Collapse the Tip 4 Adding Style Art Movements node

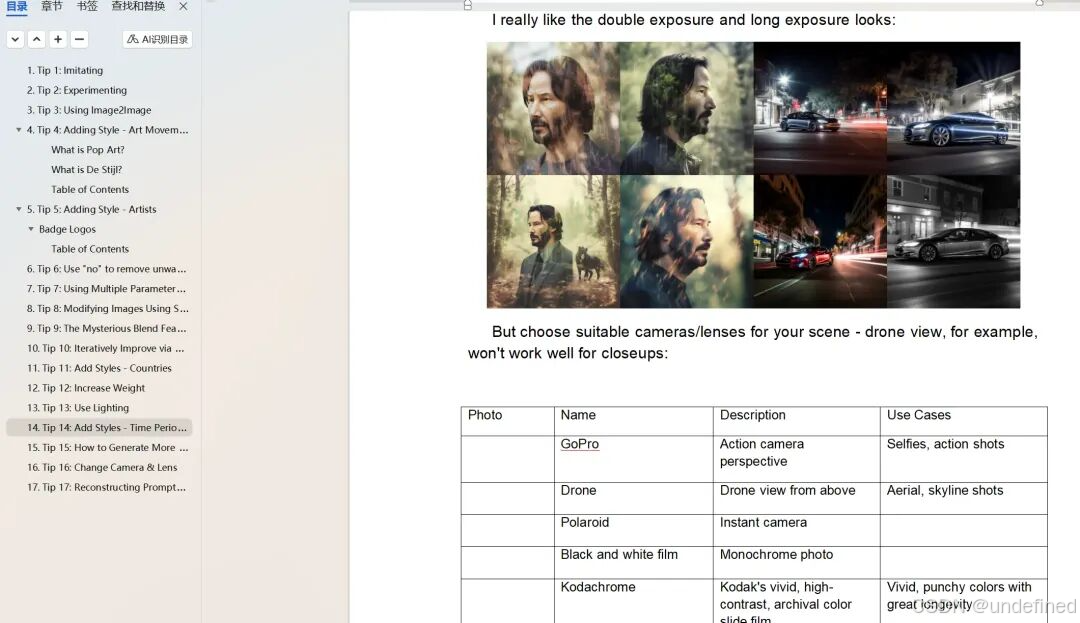[19, 129]
